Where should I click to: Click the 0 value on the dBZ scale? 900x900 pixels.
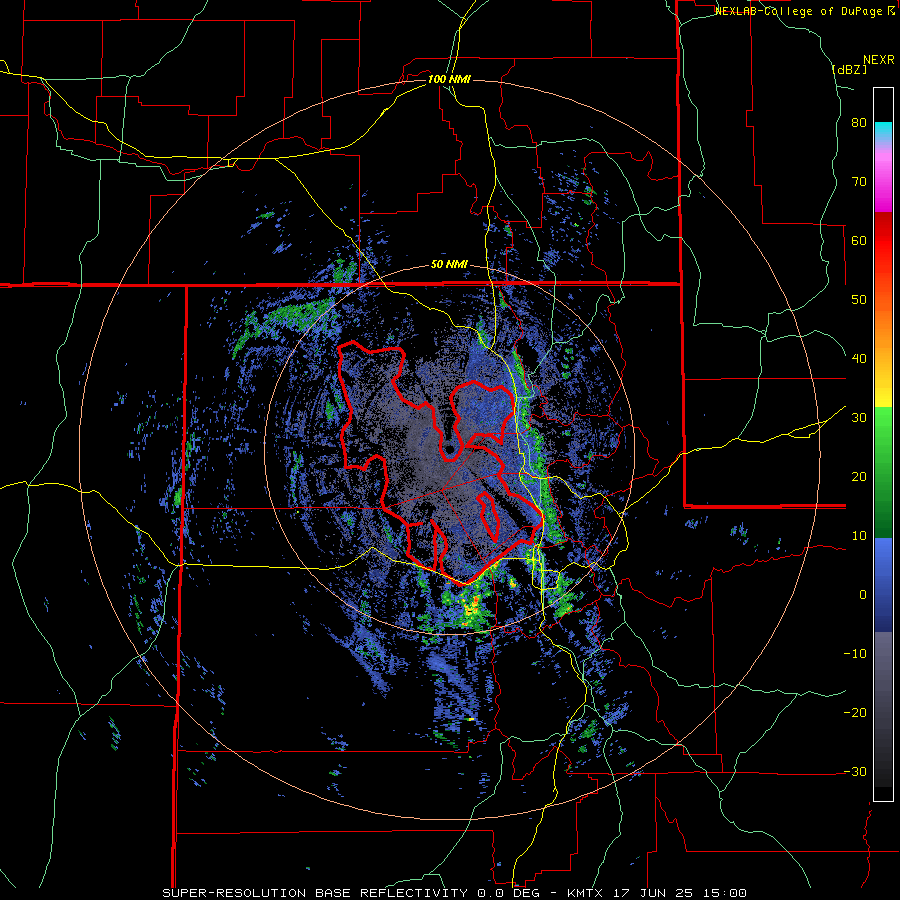point(863,595)
